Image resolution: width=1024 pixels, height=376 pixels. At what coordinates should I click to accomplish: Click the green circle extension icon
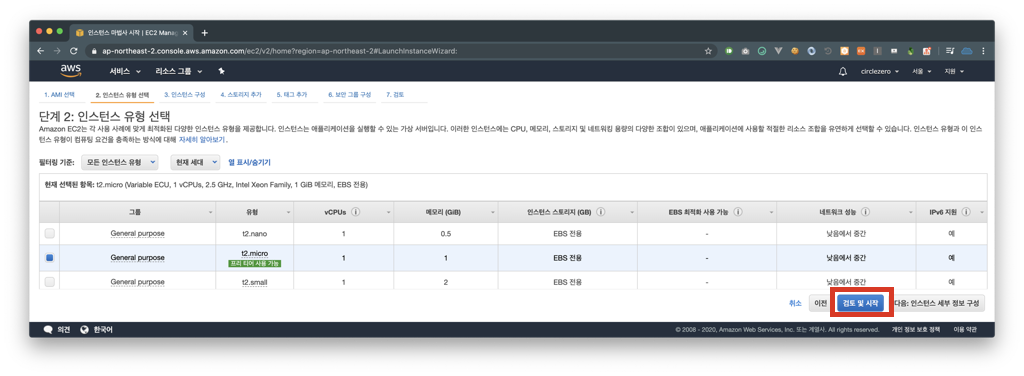tap(761, 50)
